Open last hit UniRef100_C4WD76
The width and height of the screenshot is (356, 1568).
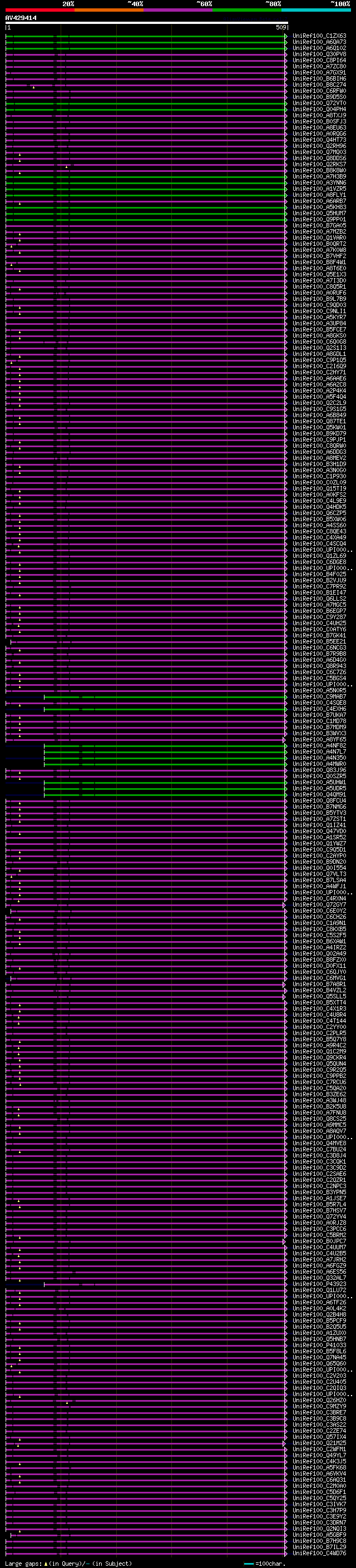click(x=319, y=1553)
